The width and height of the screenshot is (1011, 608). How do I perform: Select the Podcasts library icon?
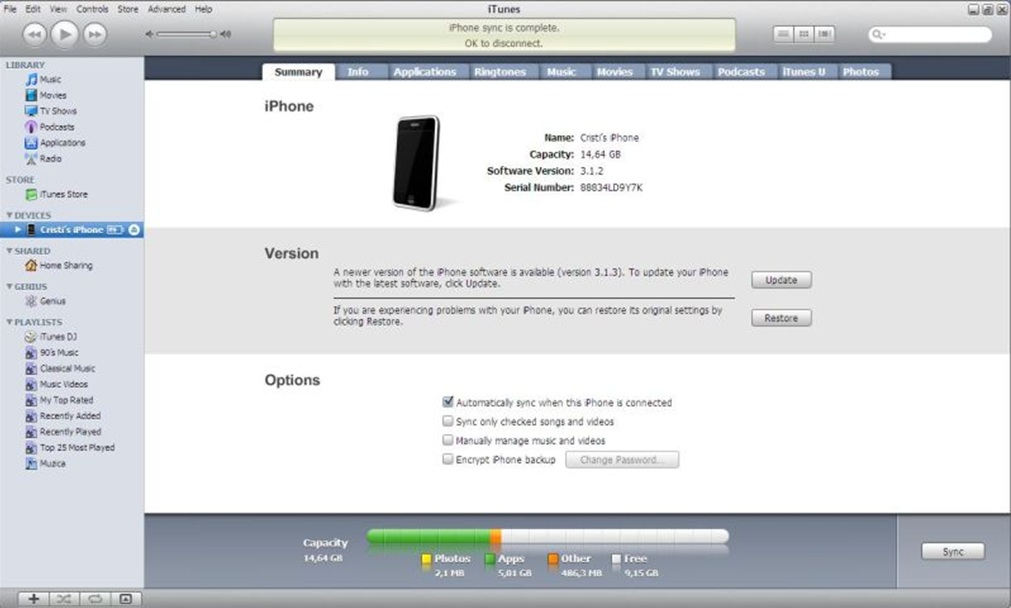pos(31,127)
